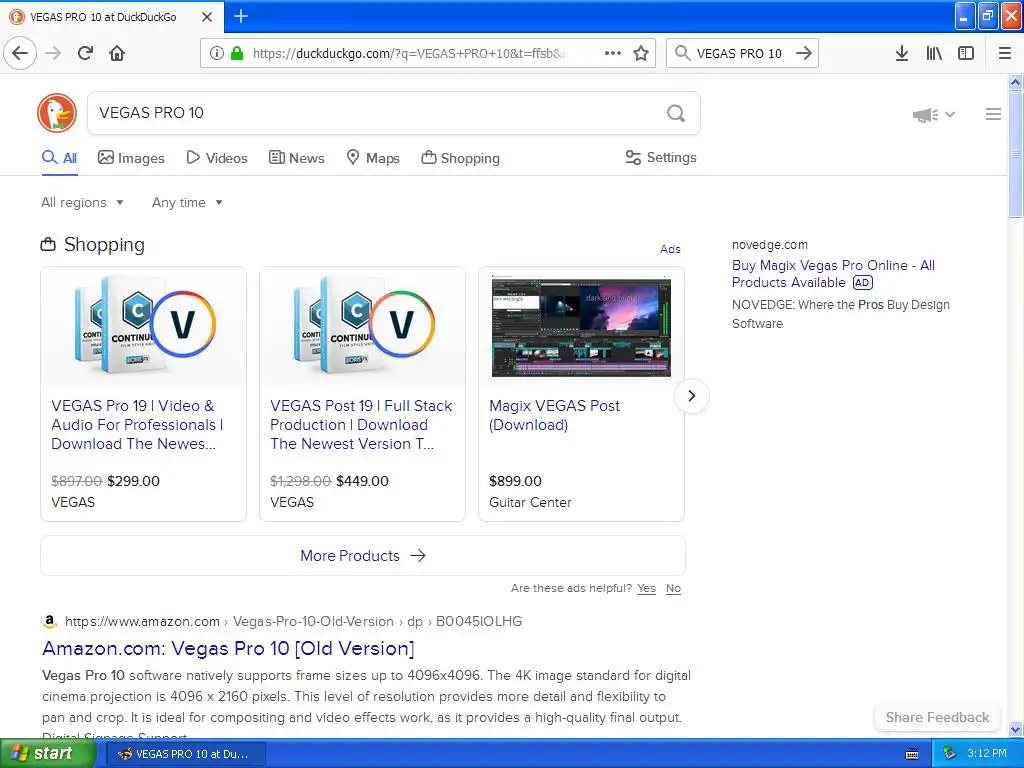Click the Amazon result URL breadcrumb
The height and width of the screenshot is (768, 1024).
pyautogui.click(x=293, y=621)
